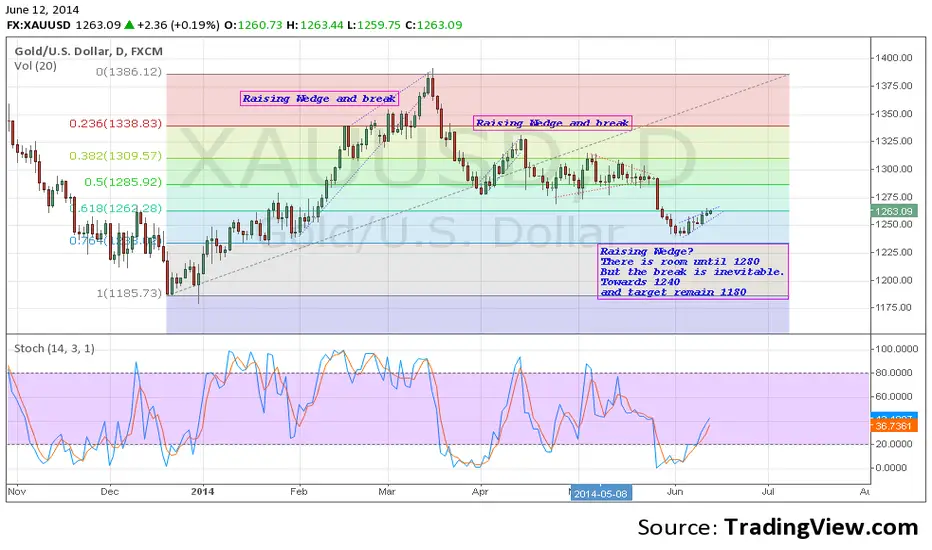Click the green 1263.09 current price tag
This screenshot has width=932, height=550.
coord(894,211)
